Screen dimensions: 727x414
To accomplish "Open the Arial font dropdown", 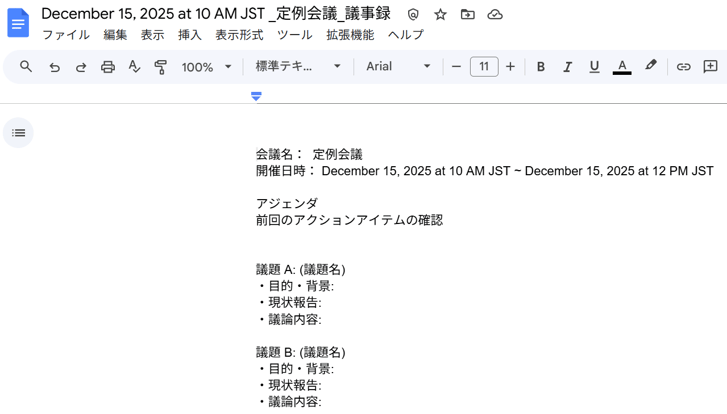I will pos(398,67).
